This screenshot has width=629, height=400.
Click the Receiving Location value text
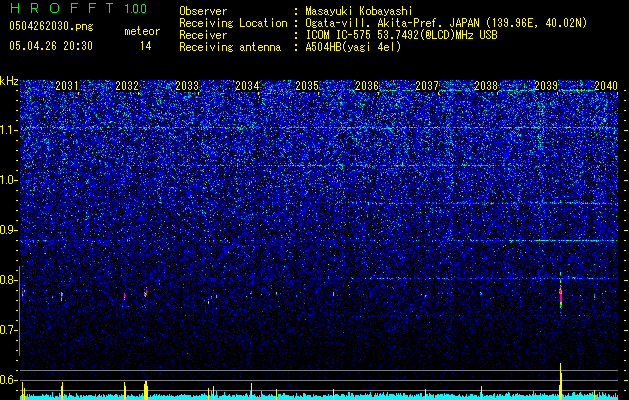[446, 23]
